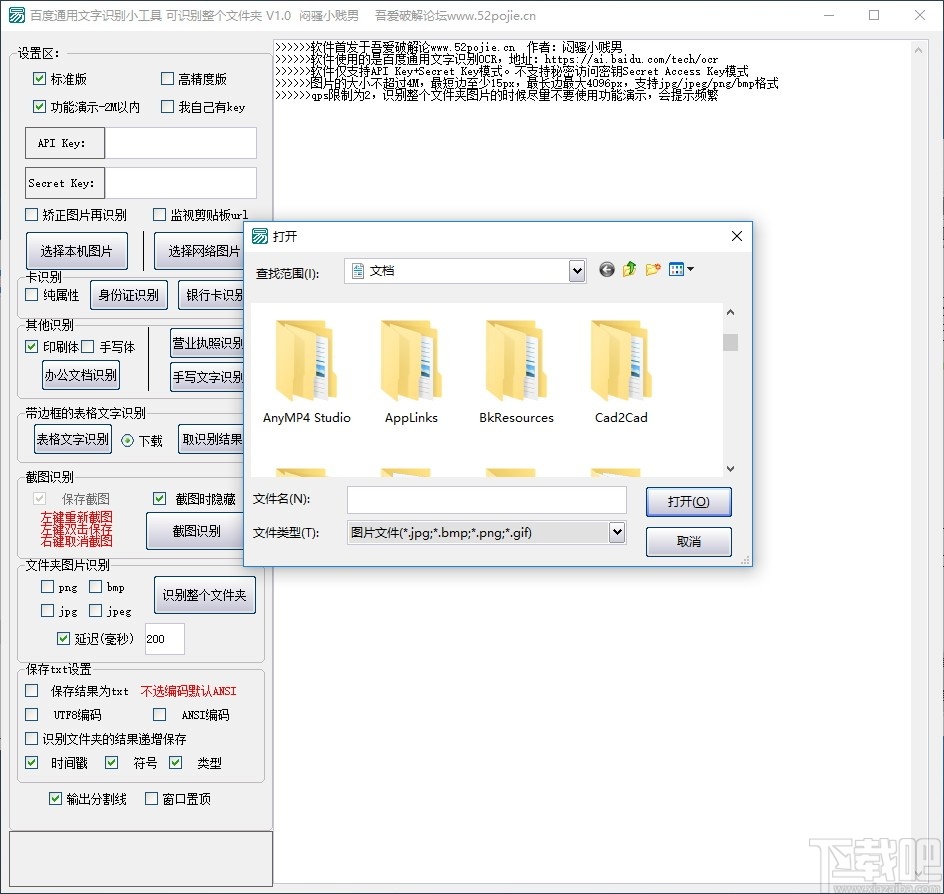The height and width of the screenshot is (894, 944).
Task: Open the 查找范围 location dropdown
Action: (x=577, y=270)
